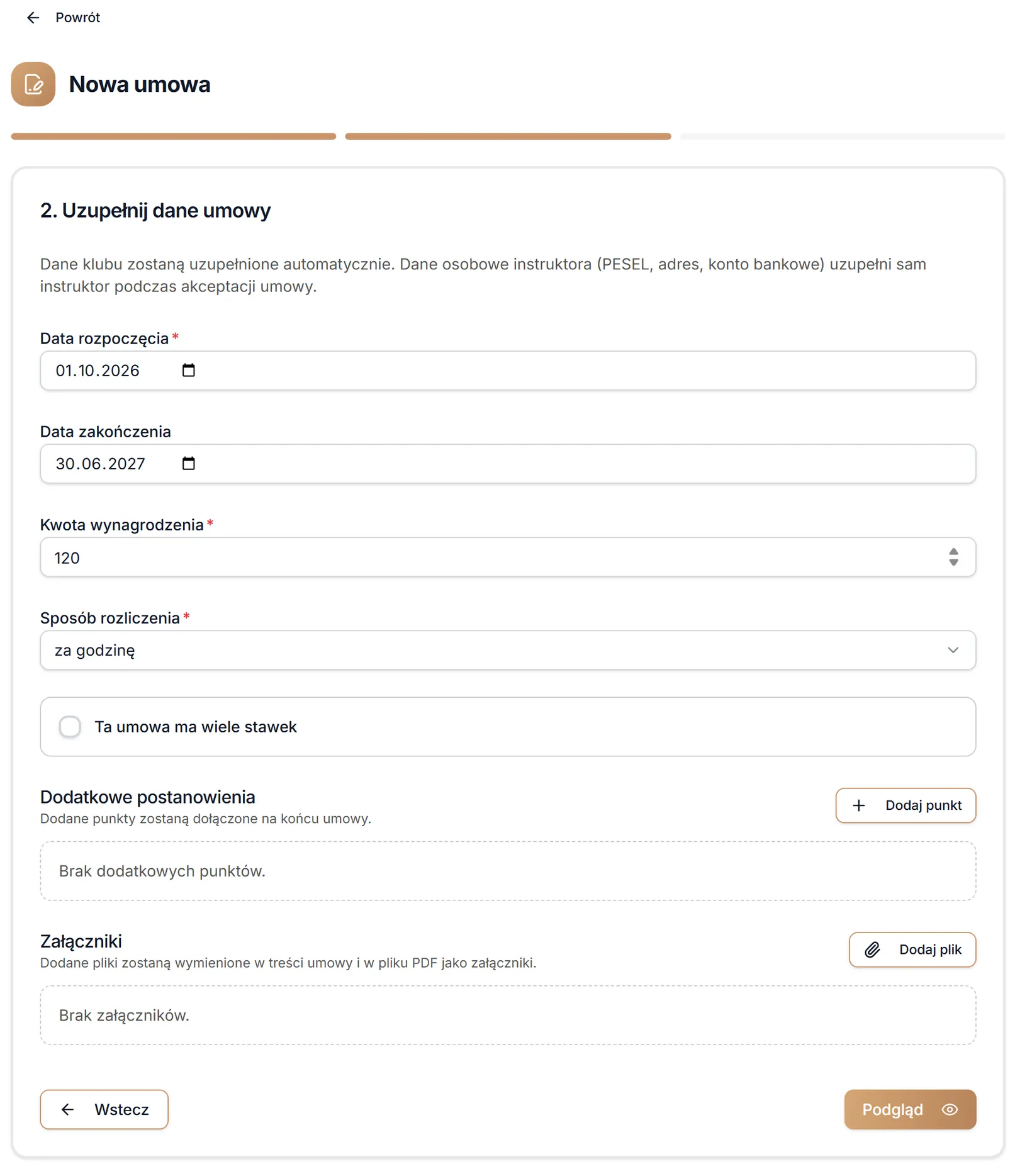The width and height of the screenshot is (1032, 1176).
Task: Increase Kwota wynagrodzenia with up stepper arrow
Action: coord(953,552)
